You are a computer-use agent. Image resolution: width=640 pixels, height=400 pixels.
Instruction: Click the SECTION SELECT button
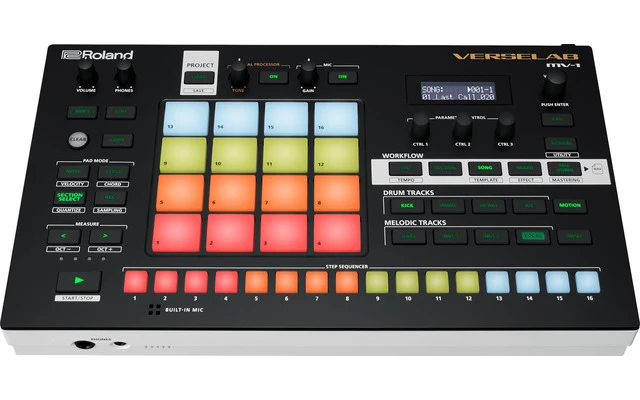click(70, 197)
